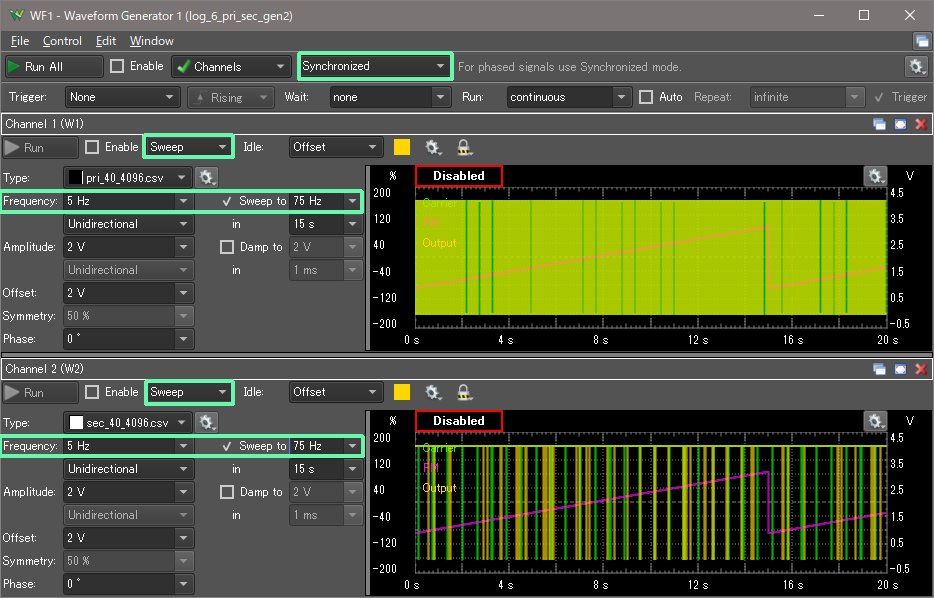Open Channel 1 plot settings gear

click(x=876, y=176)
